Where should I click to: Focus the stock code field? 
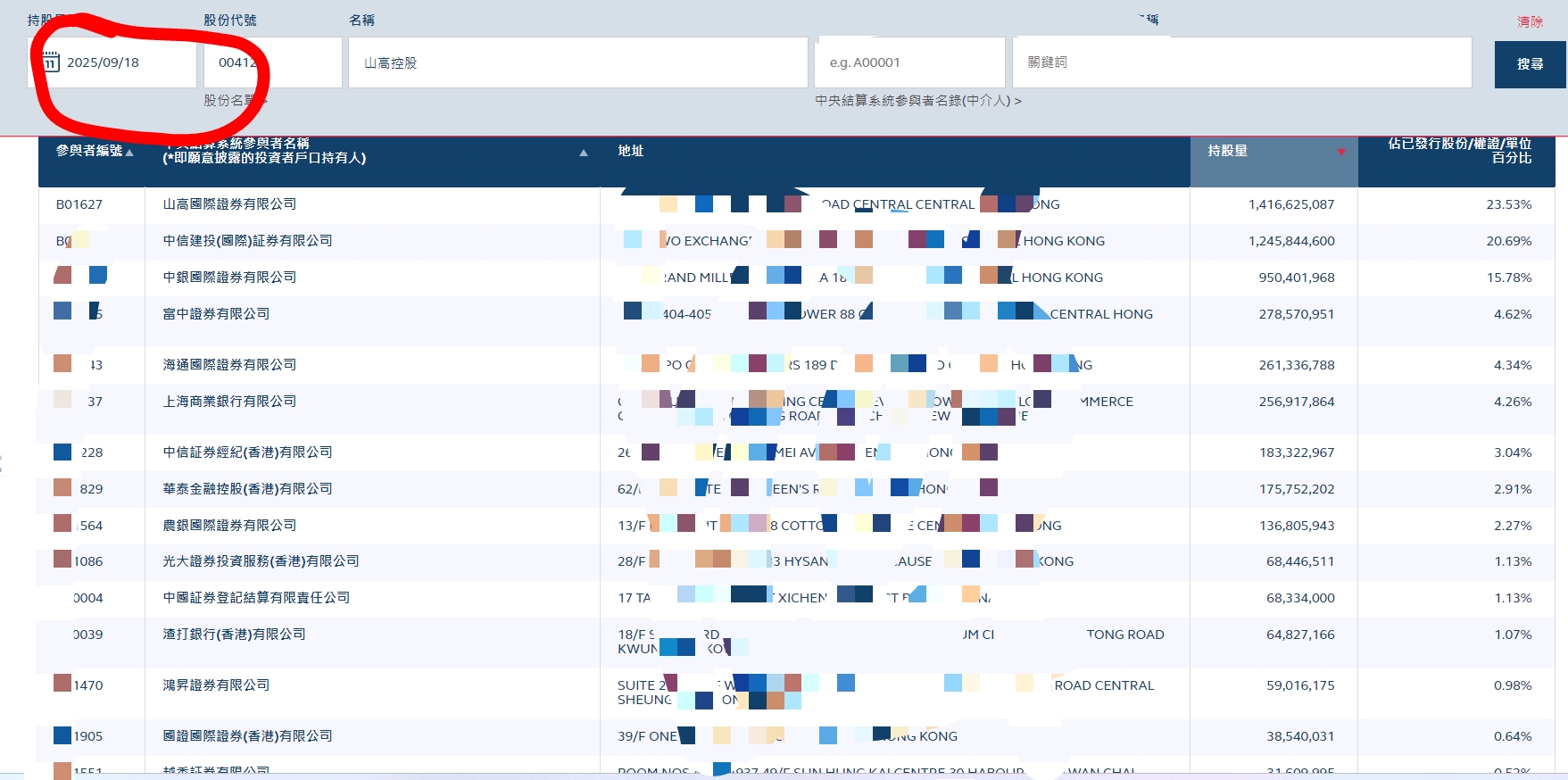coord(273,62)
